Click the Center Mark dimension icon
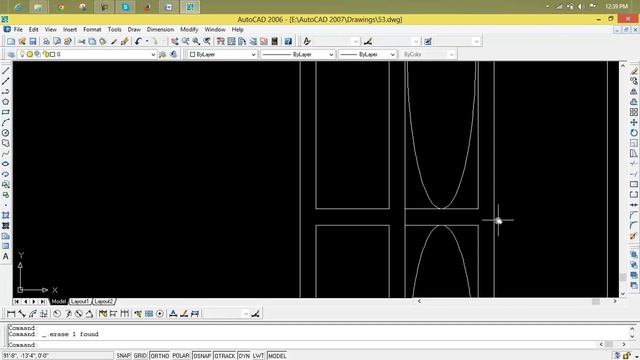This screenshot has height=360, width=640. [160, 313]
